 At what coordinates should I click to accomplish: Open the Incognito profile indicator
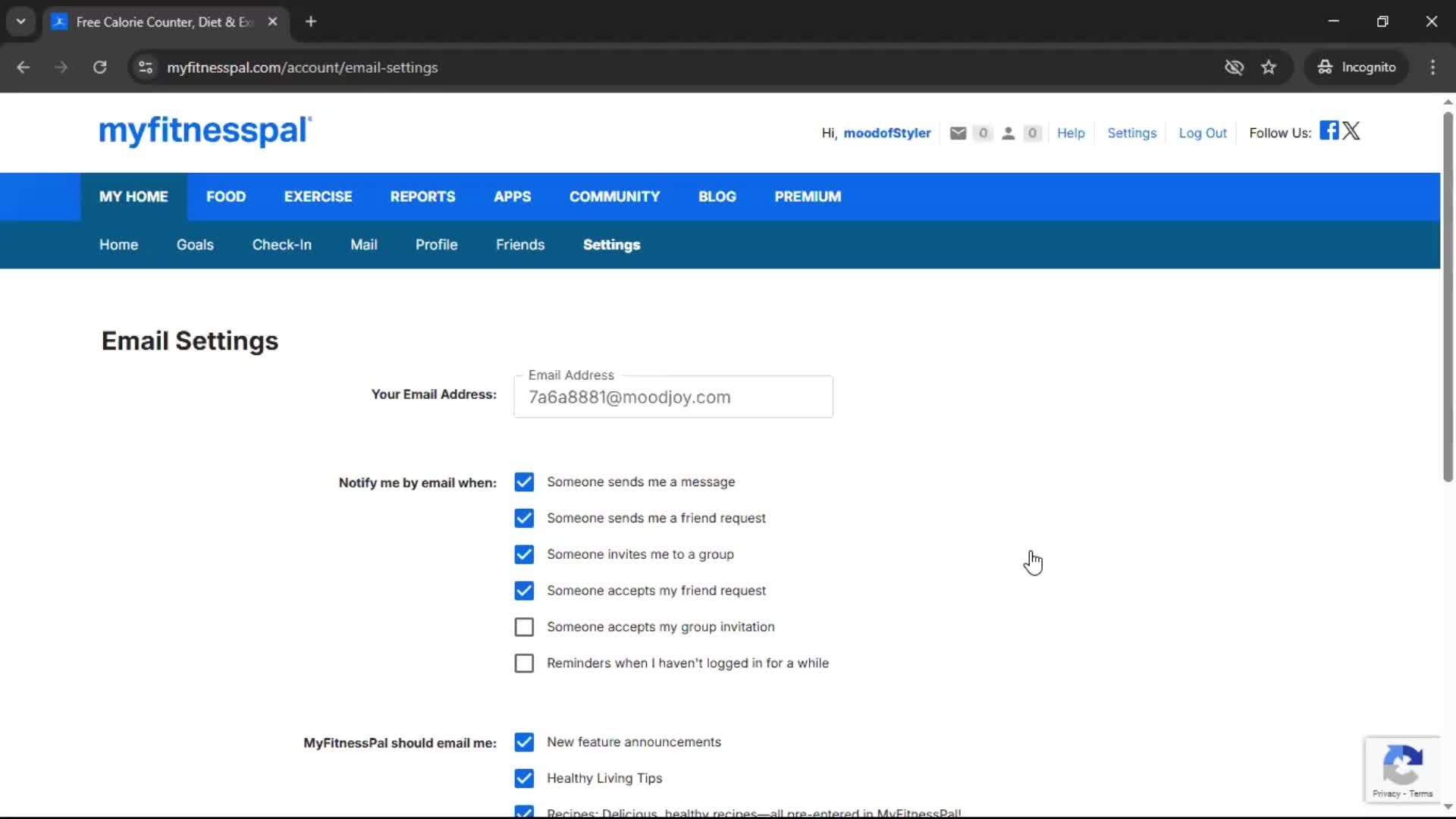pos(1357,67)
